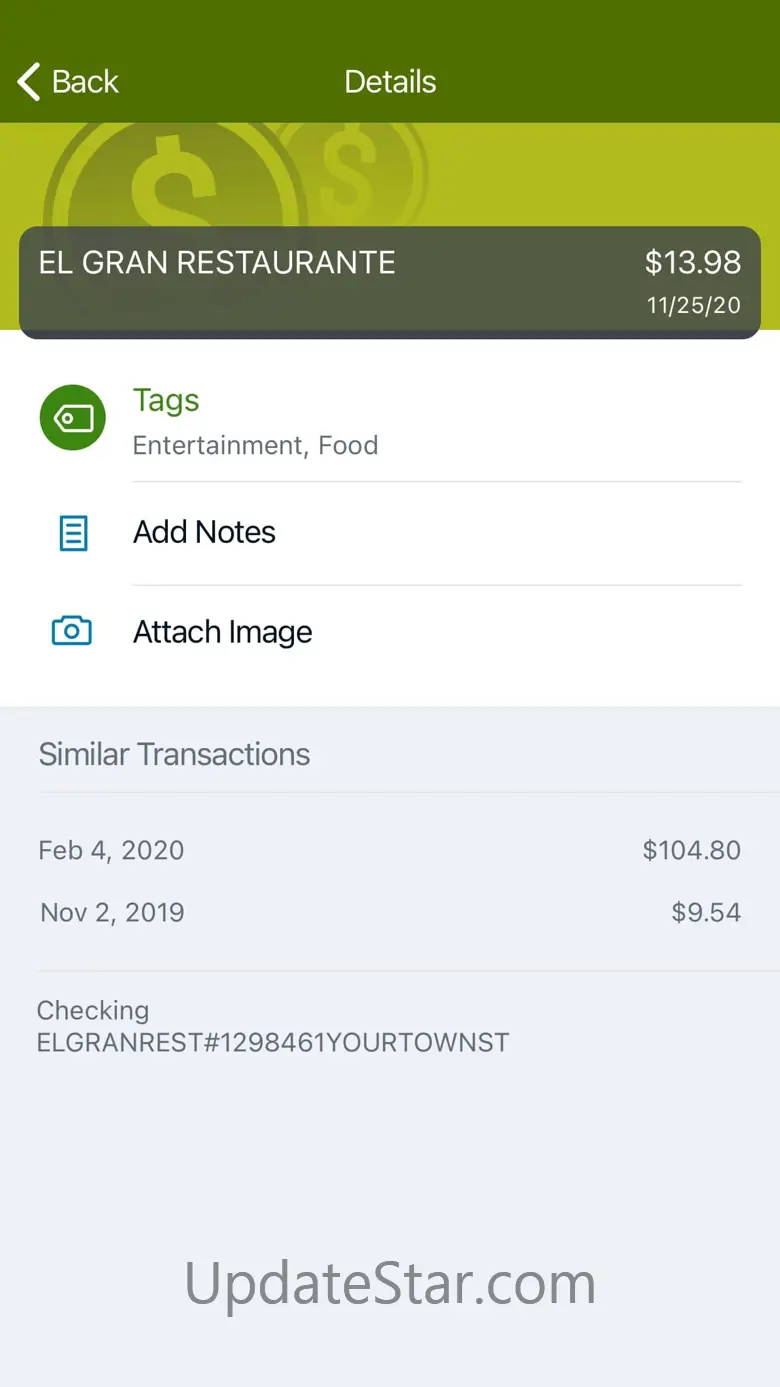Image resolution: width=780 pixels, height=1387 pixels.
Task: Tap the 11/25/20 transaction date
Action: (694, 306)
